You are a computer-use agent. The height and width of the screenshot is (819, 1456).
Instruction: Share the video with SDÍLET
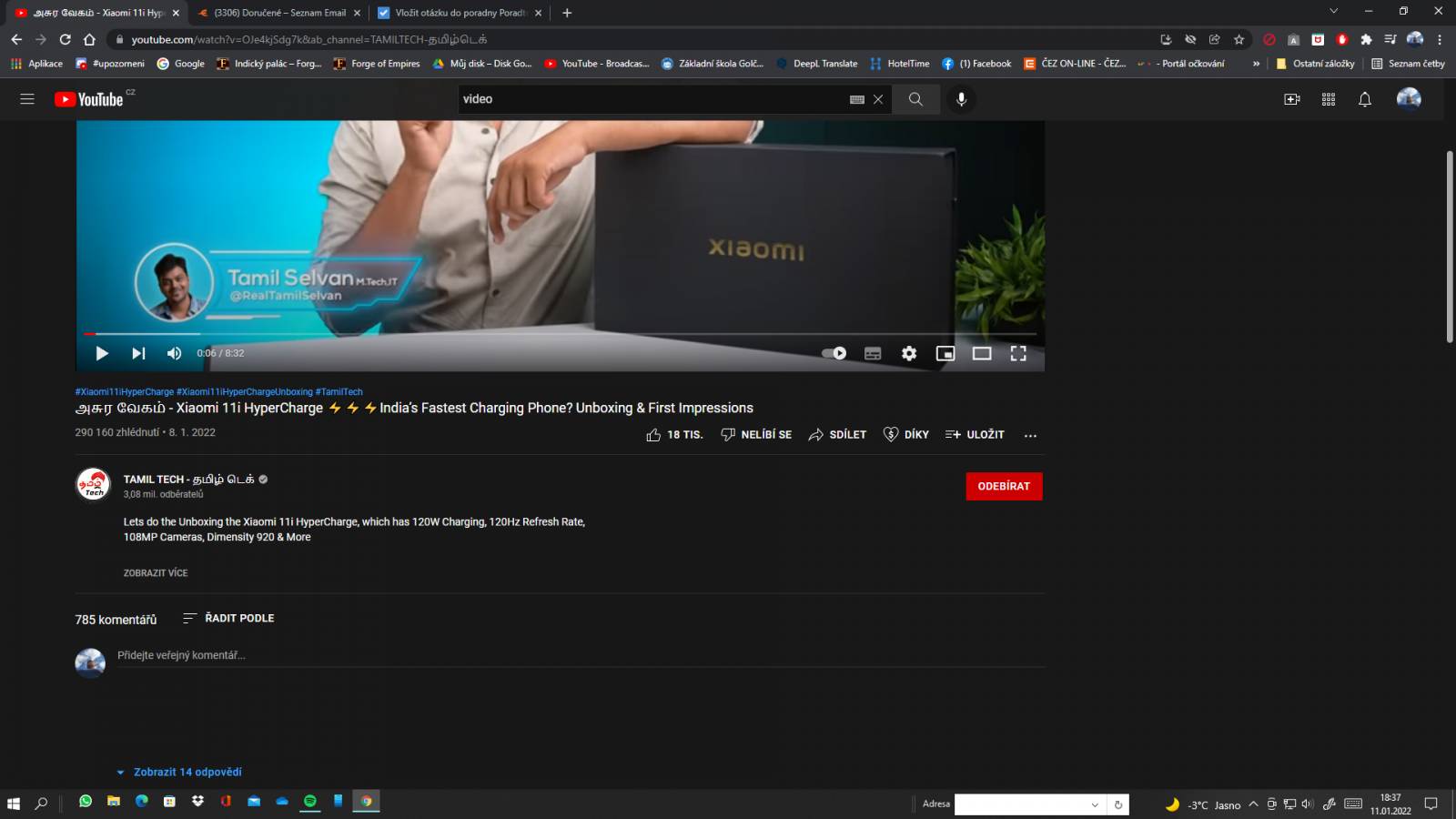837,435
